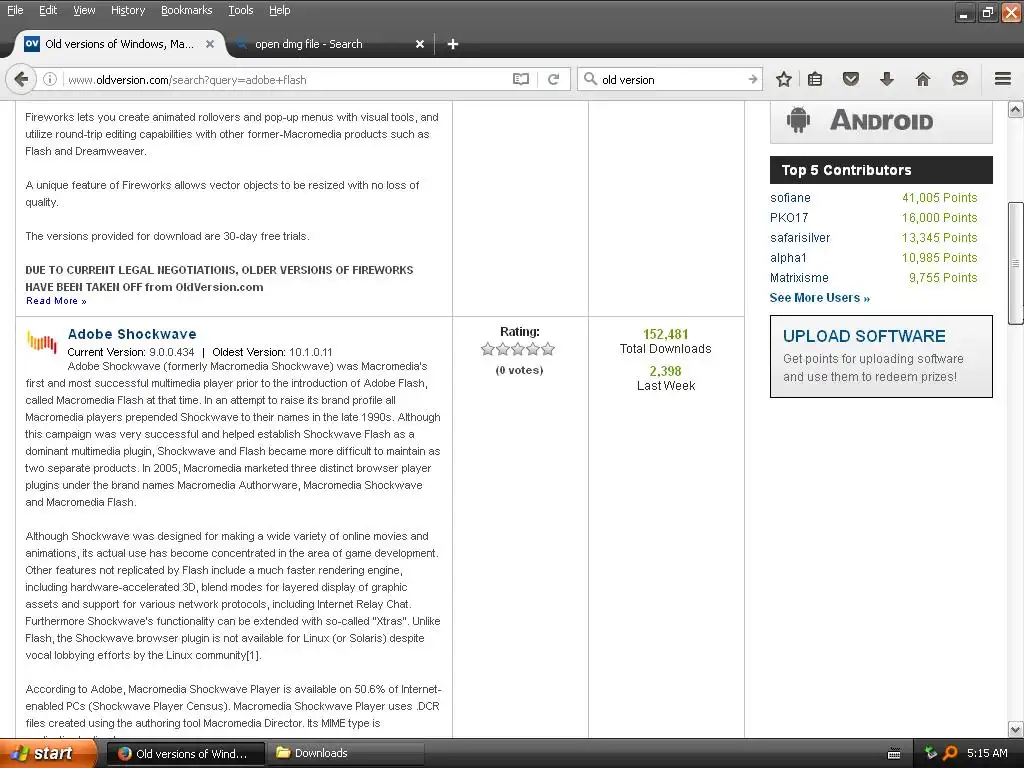1024x768 pixels.
Task: Click the 152,481 total downloads number
Action: (x=665, y=334)
